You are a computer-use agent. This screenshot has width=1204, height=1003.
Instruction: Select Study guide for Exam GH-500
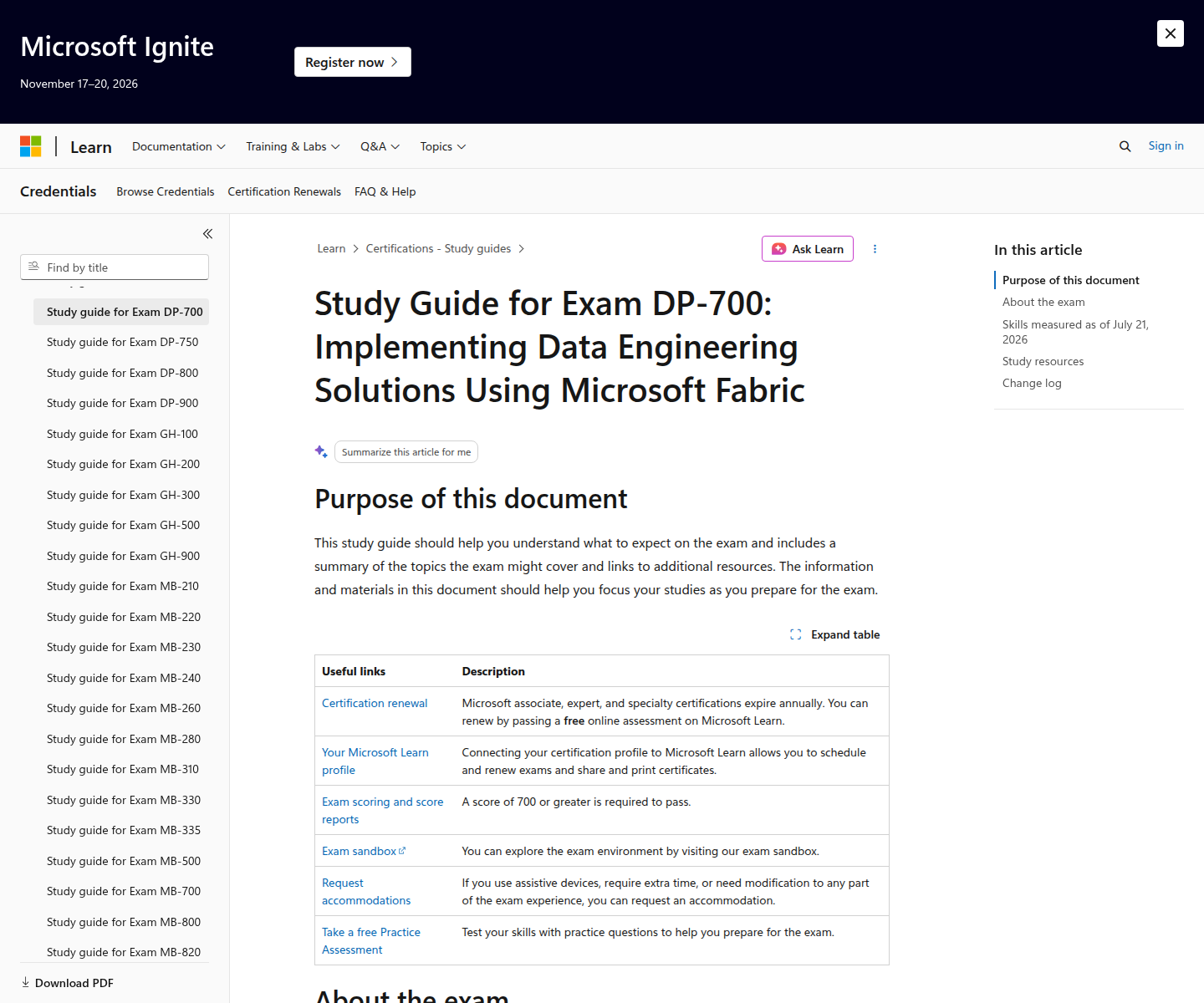click(123, 525)
